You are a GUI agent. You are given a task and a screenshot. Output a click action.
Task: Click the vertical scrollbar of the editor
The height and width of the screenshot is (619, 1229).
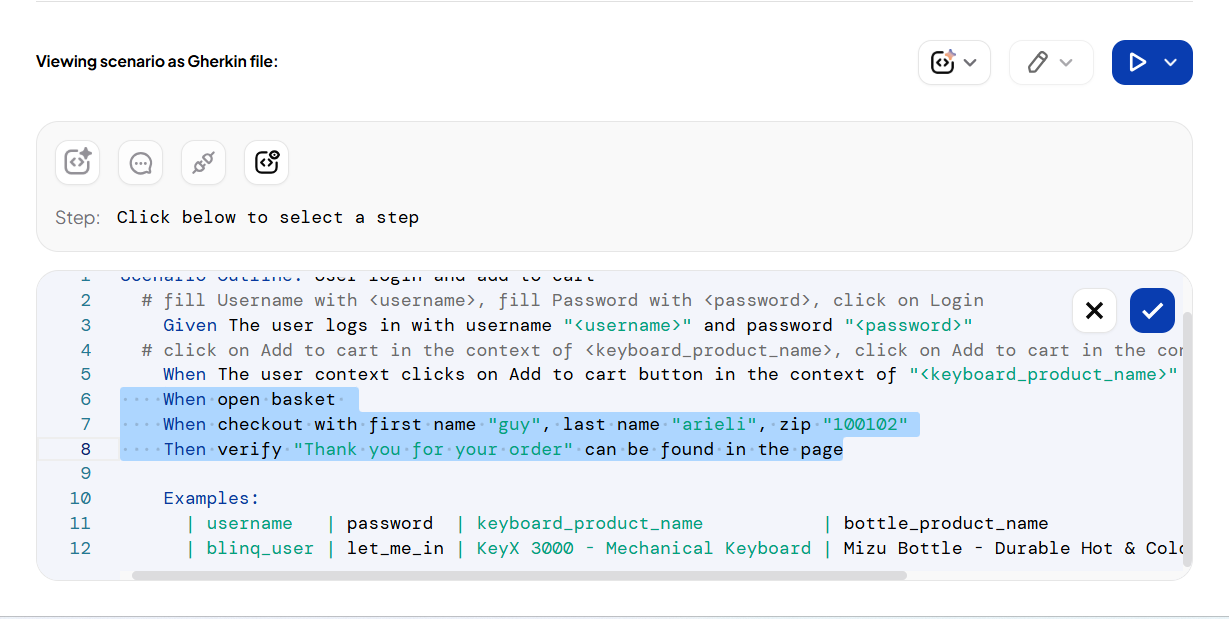pyautogui.click(x=1187, y=438)
